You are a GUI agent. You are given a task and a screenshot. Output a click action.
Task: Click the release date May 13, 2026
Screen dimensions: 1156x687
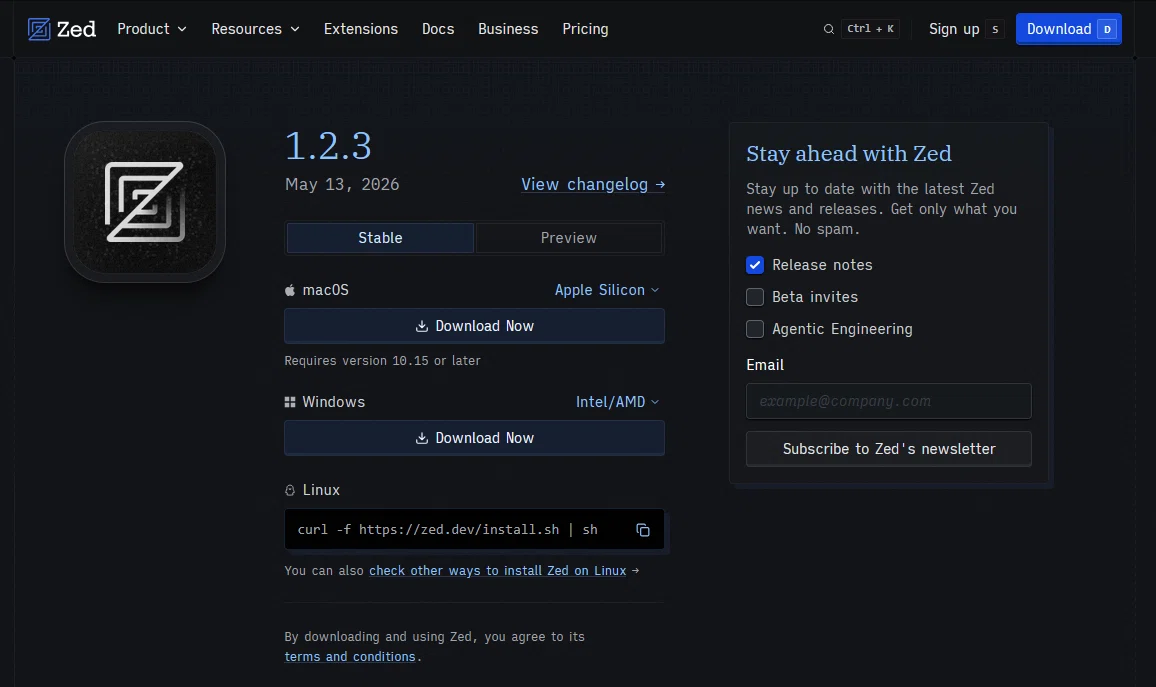tap(342, 184)
